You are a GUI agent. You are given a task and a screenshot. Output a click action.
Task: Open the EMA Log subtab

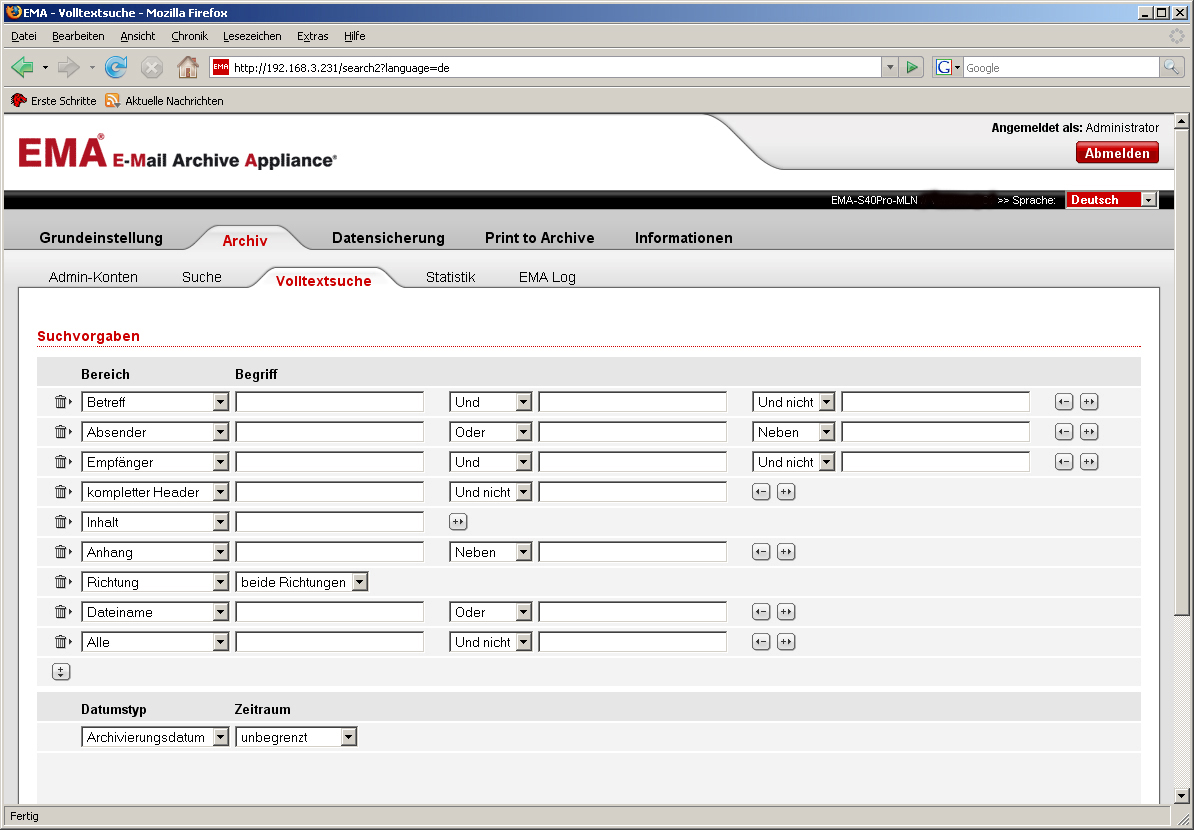pos(548,277)
